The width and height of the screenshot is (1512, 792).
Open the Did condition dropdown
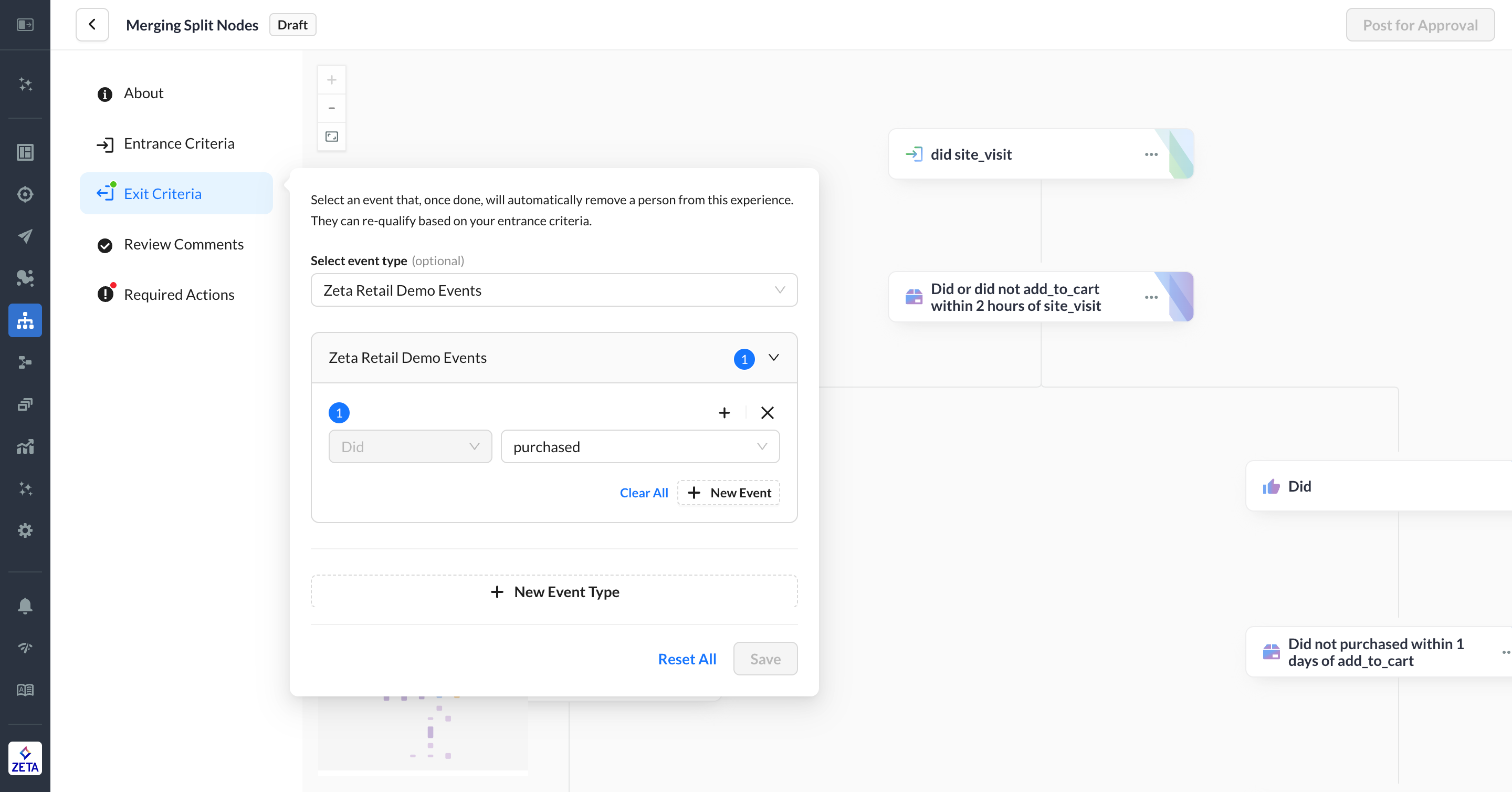click(409, 447)
